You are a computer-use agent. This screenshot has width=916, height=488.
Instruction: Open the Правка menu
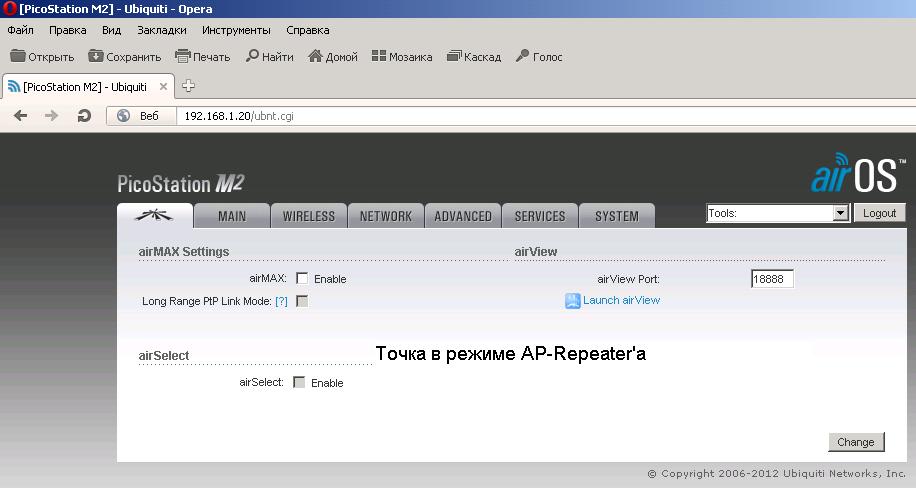coord(68,30)
